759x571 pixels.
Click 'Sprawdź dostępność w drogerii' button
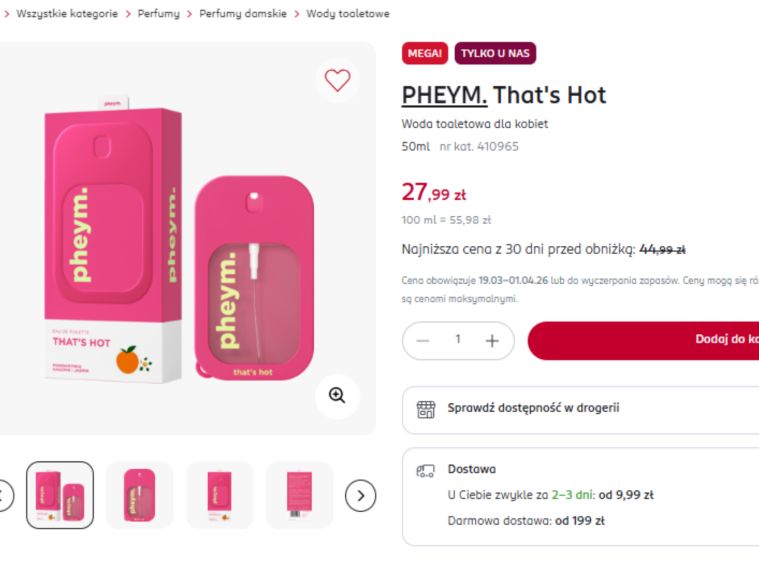pyautogui.click(x=533, y=408)
